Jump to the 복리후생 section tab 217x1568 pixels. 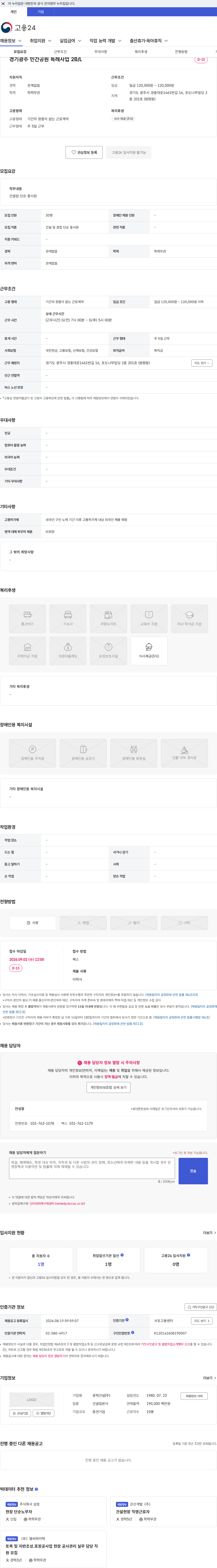click(141, 52)
